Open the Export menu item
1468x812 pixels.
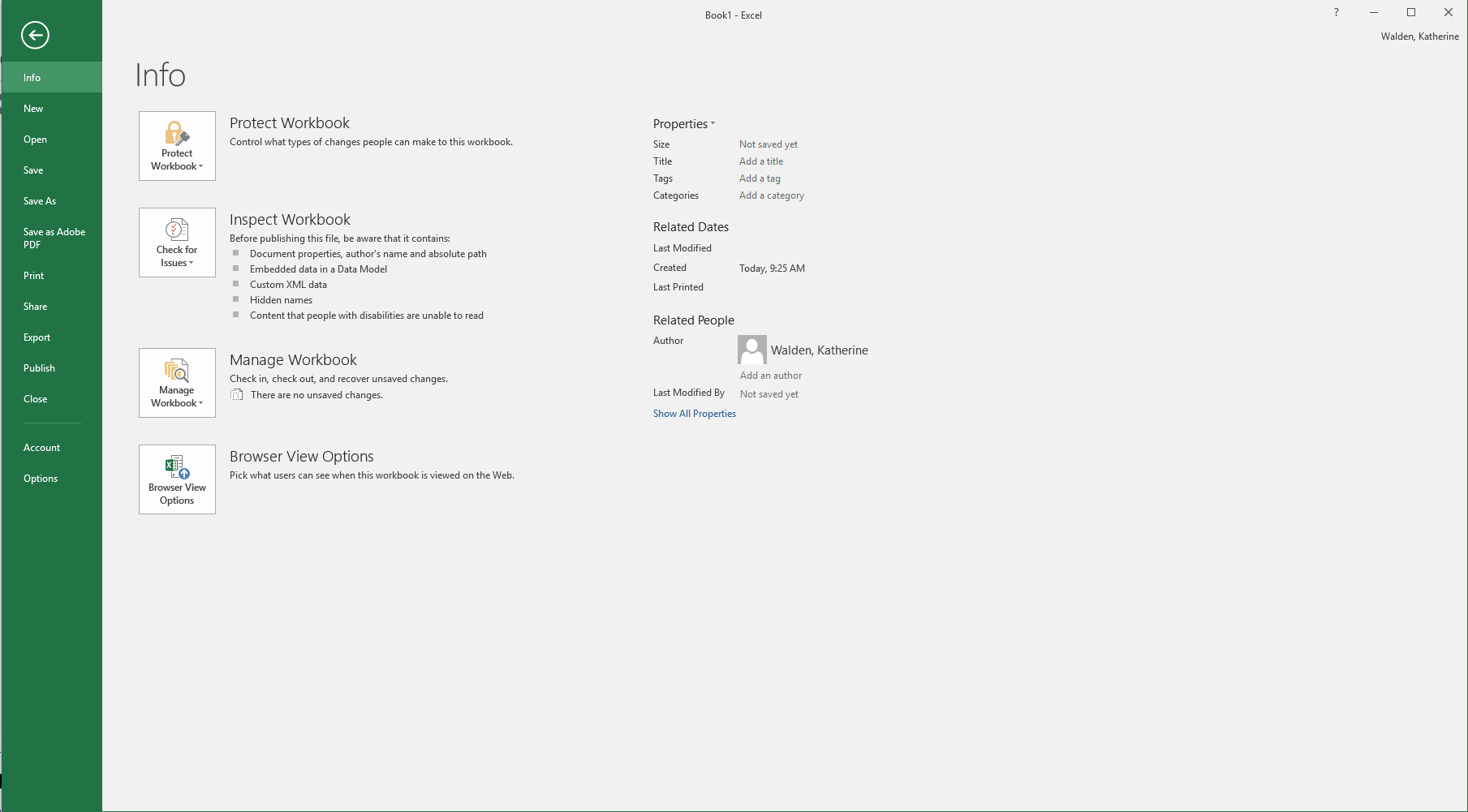click(x=37, y=337)
